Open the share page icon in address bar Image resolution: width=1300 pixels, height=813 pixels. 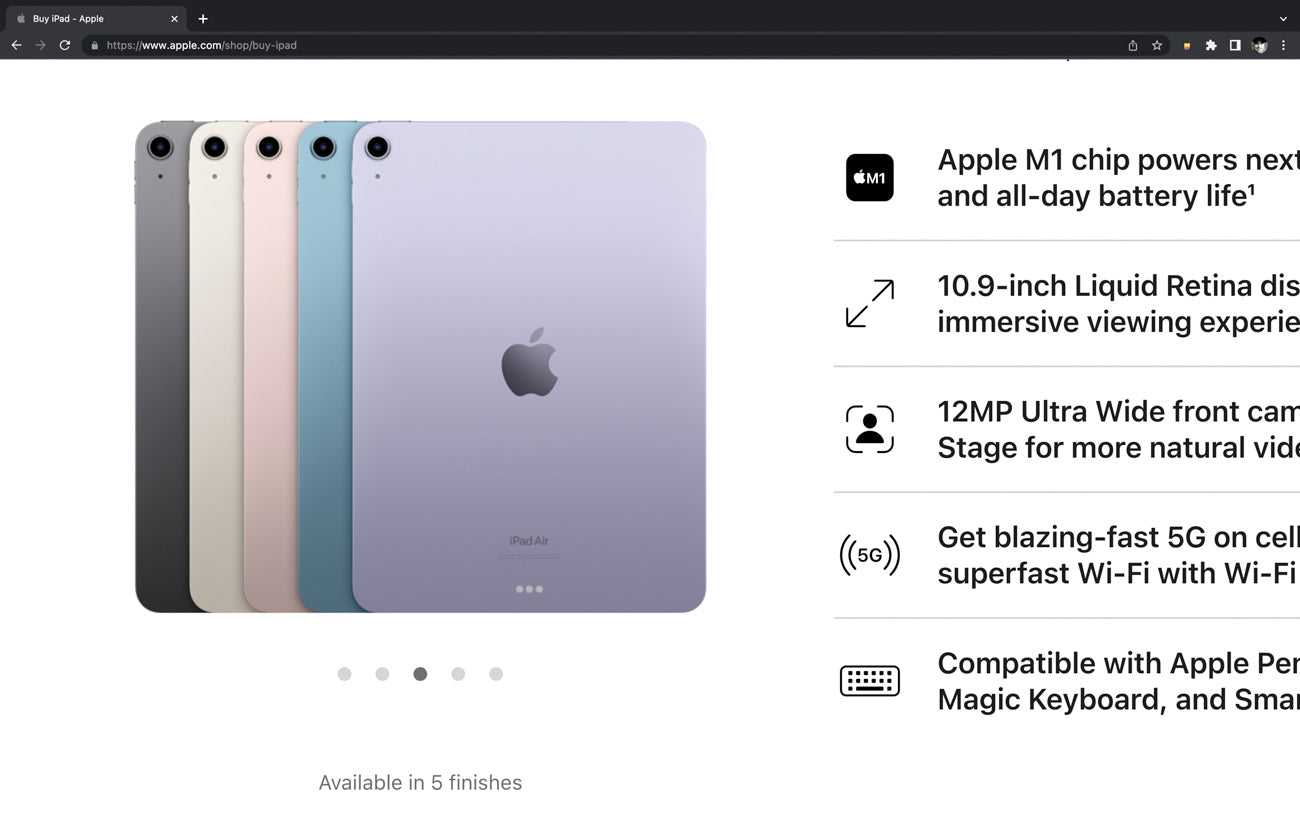click(x=1133, y=45)
